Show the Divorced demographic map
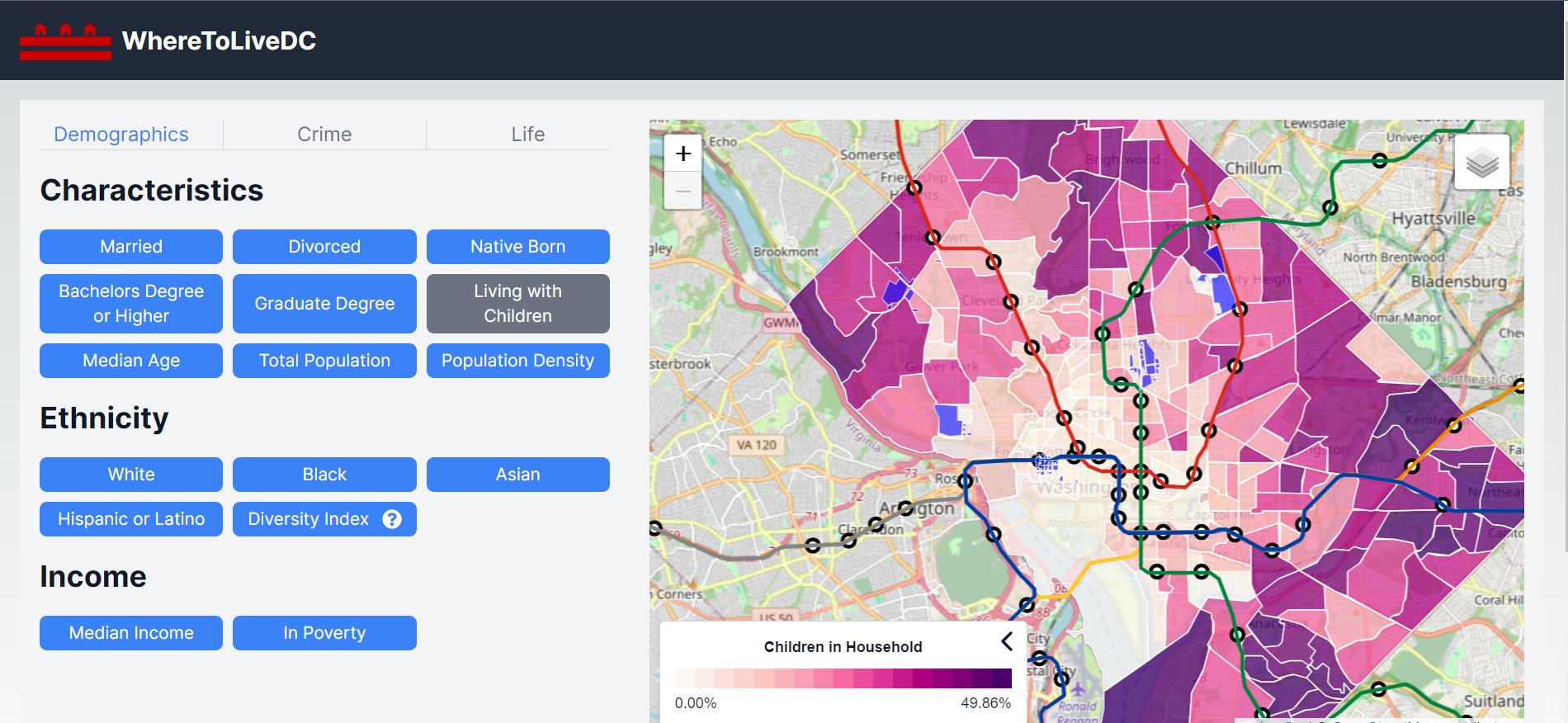Screen dimensions: 1568x723 tap(324, 247)
